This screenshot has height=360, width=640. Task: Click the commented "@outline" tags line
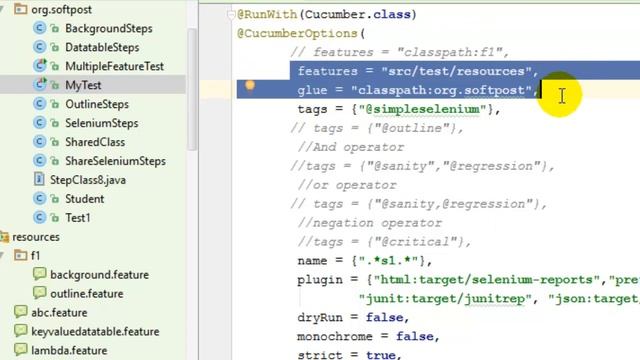coord(377,128)
